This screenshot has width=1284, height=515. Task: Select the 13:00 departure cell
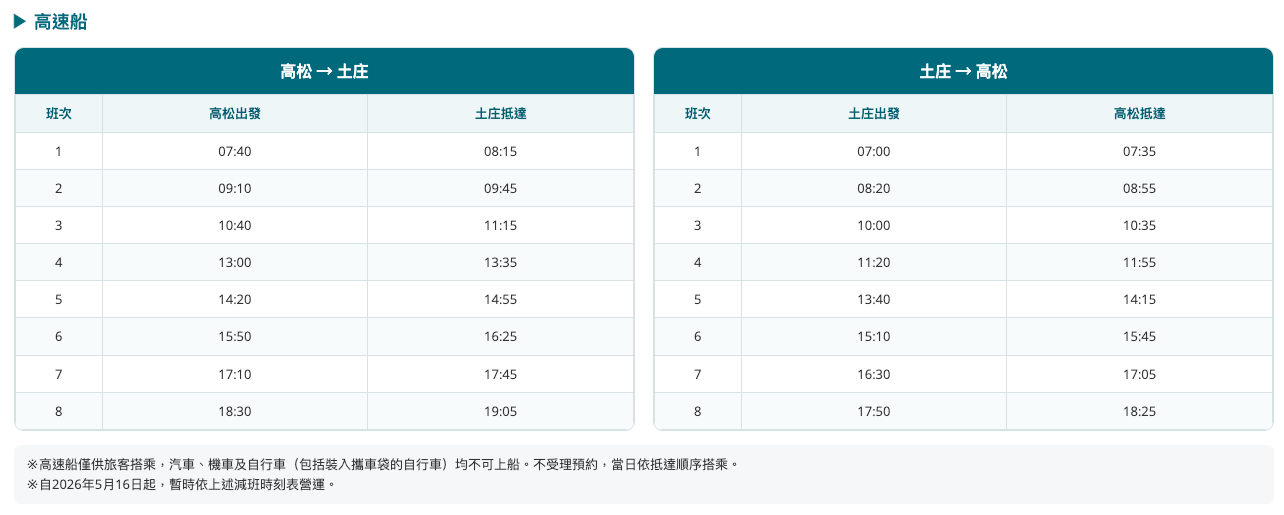[235, 262]
